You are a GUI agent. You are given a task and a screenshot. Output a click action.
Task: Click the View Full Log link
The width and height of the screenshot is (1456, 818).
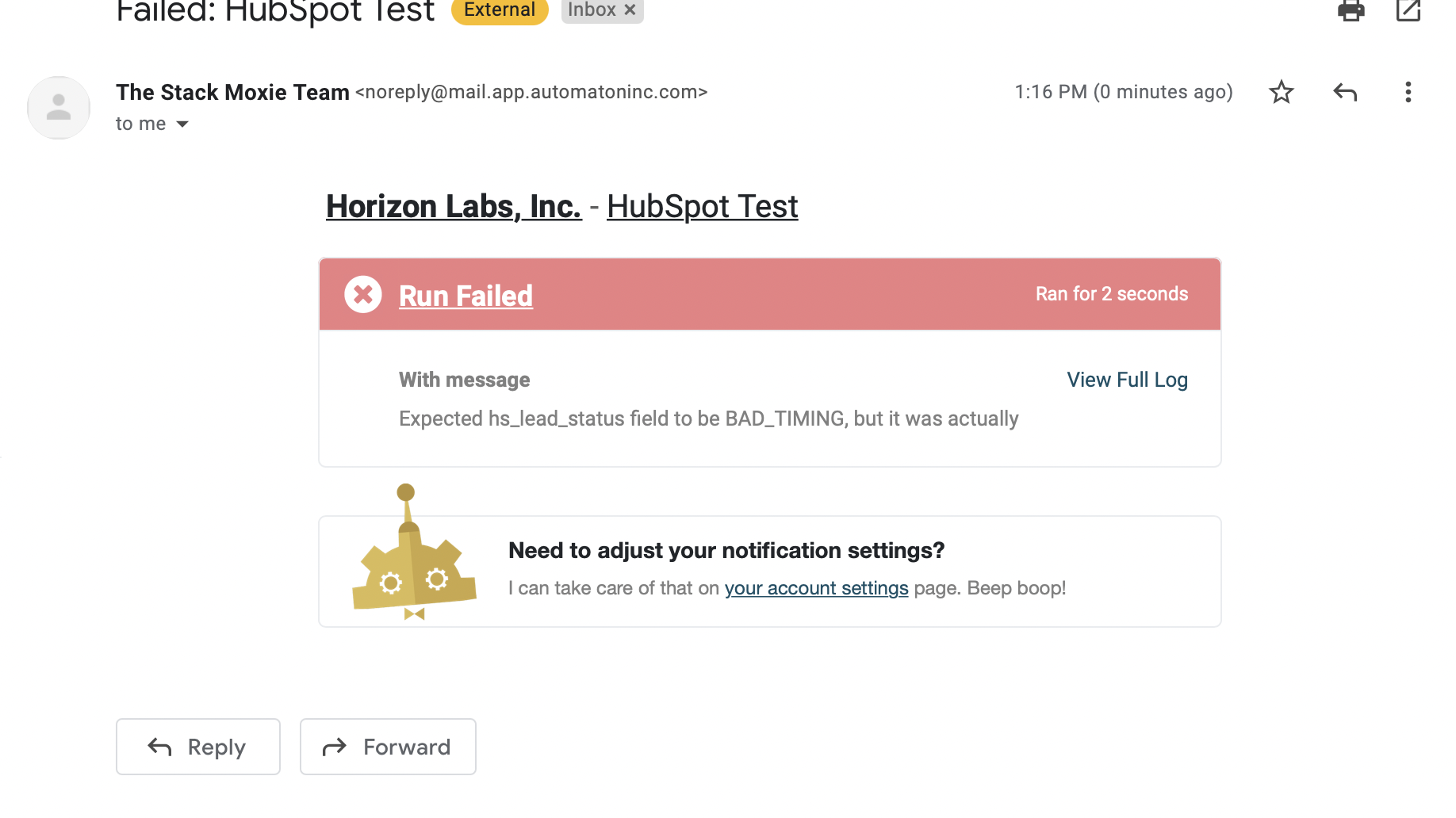click(x=1127, y=380)
